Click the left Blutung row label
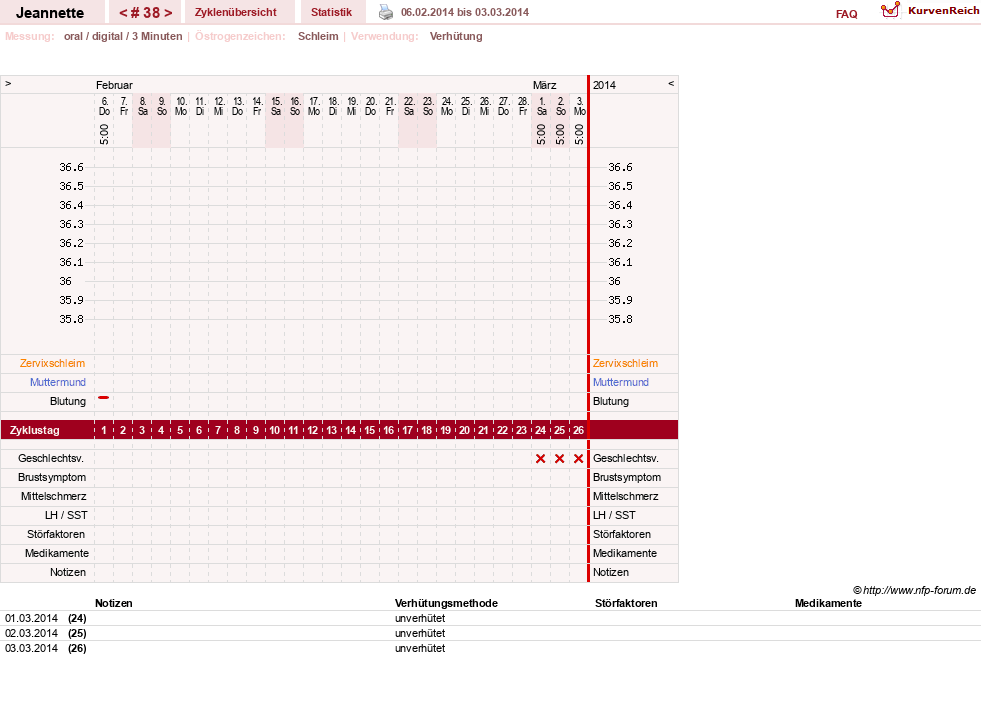Image resolution: width=981 pixels, height=702 pixels. click(x=68, y=402)
